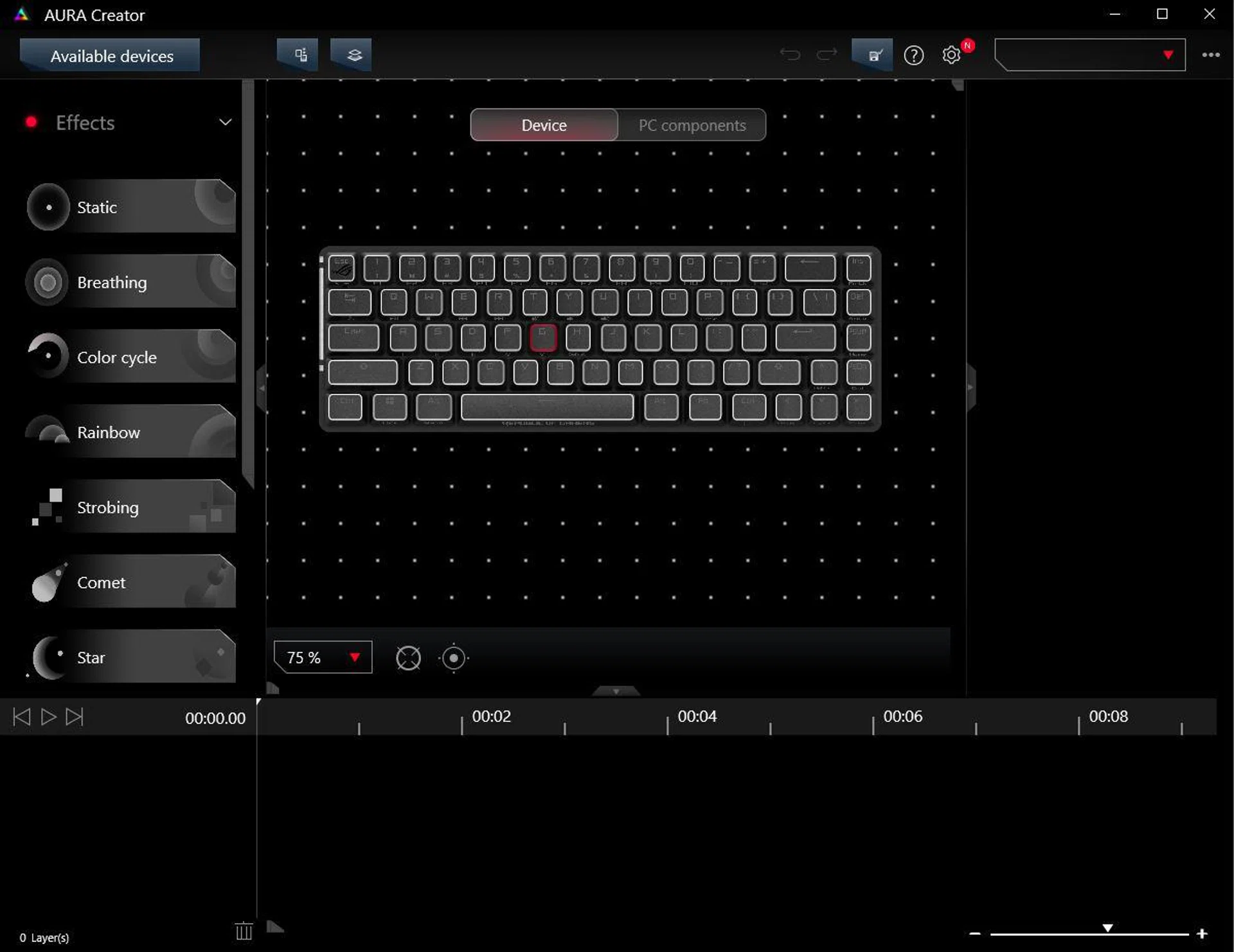Click the timeline zoom slider handle

click(x=1107, y=928)
